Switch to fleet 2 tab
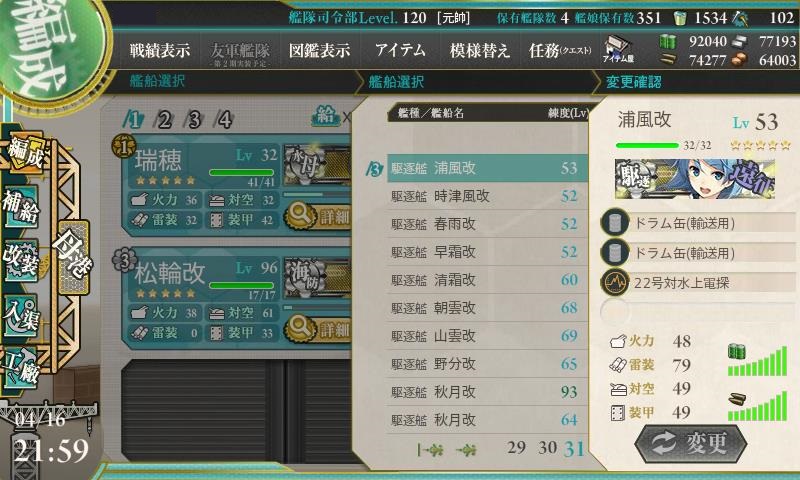800x480 pixels. pyautogui.click(x=164, y=120)
